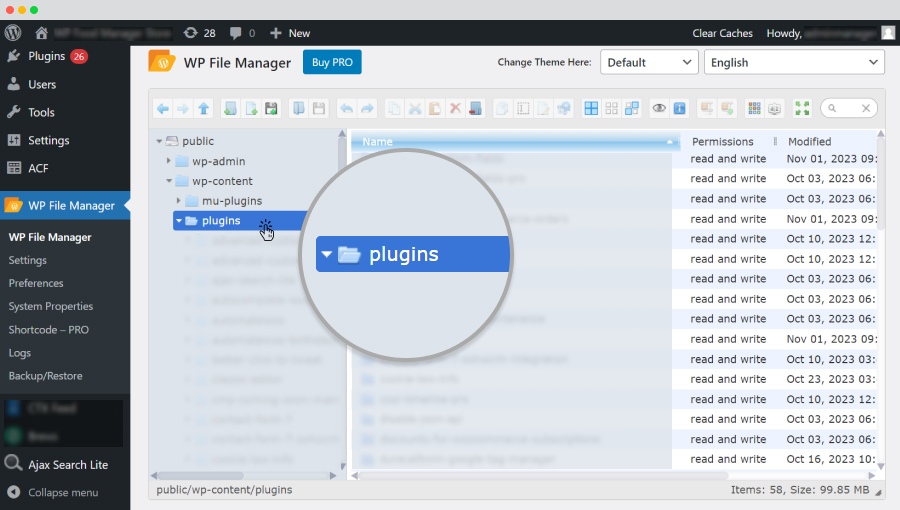Select the mu-plugins folder in tree
Viewport: 900px width, 510px height.
(x=232, y=201)
